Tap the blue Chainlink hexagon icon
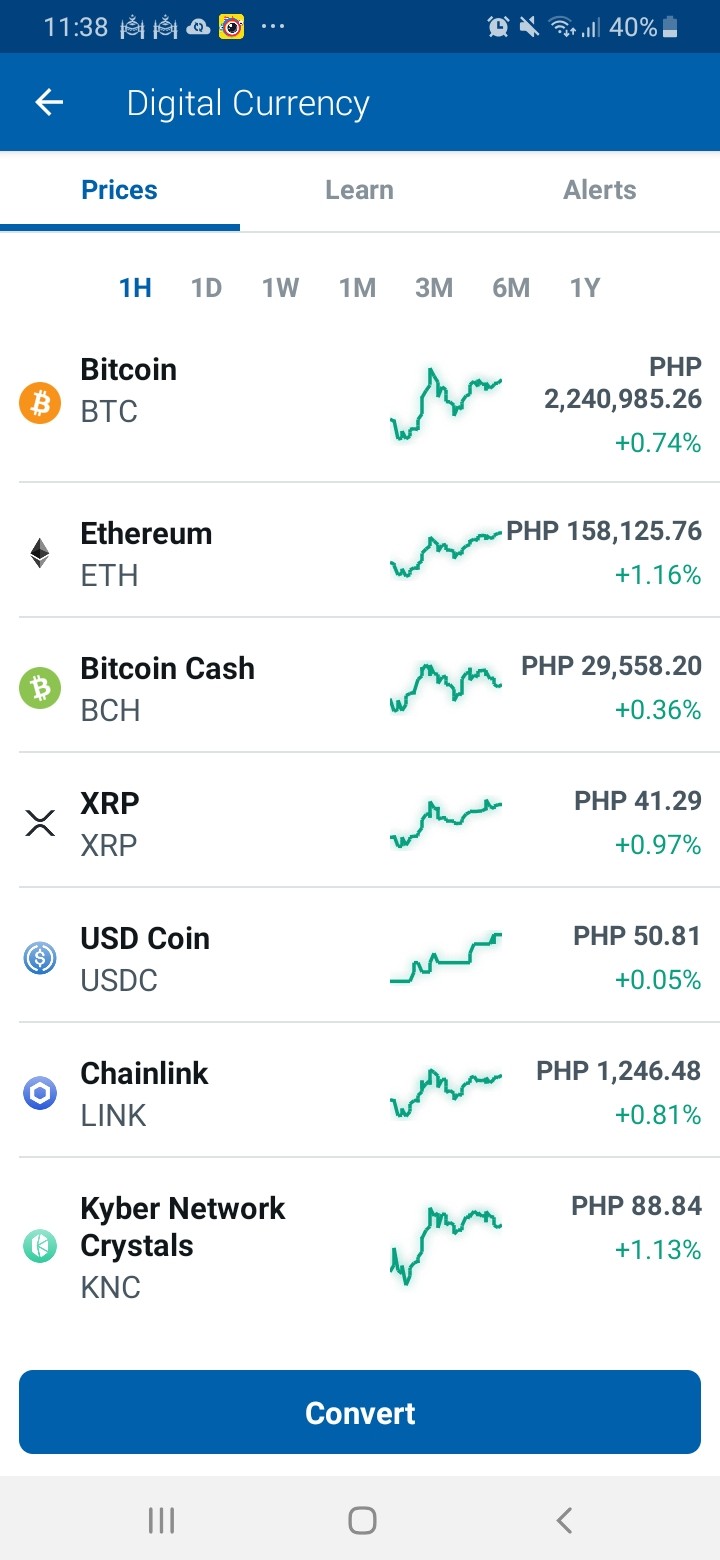This screenshot has height=1560, width=720. coord(40,1093)
